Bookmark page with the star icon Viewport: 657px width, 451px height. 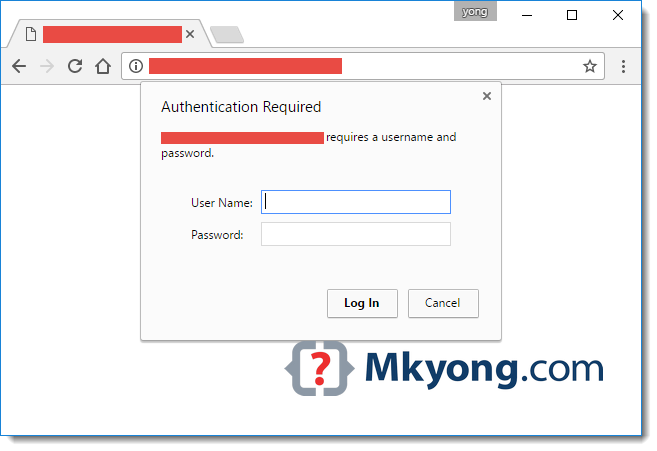coord(590,66)
